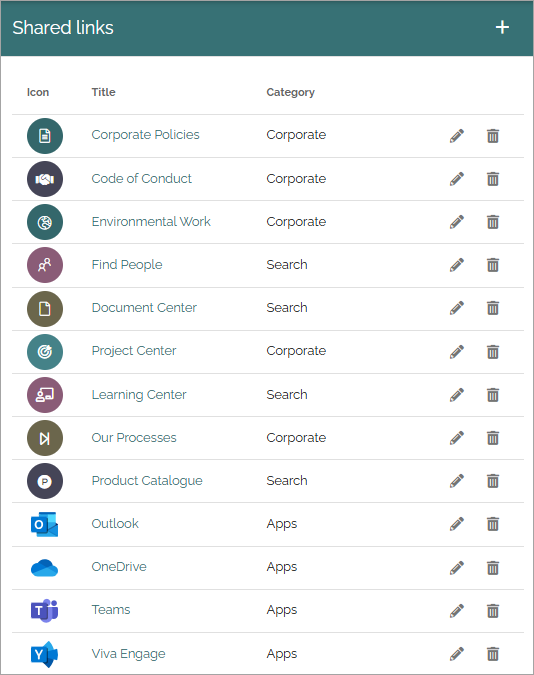Screen dimensions: 534x675
Task: Open the Product Catalogue link
Action: point(147,481)
